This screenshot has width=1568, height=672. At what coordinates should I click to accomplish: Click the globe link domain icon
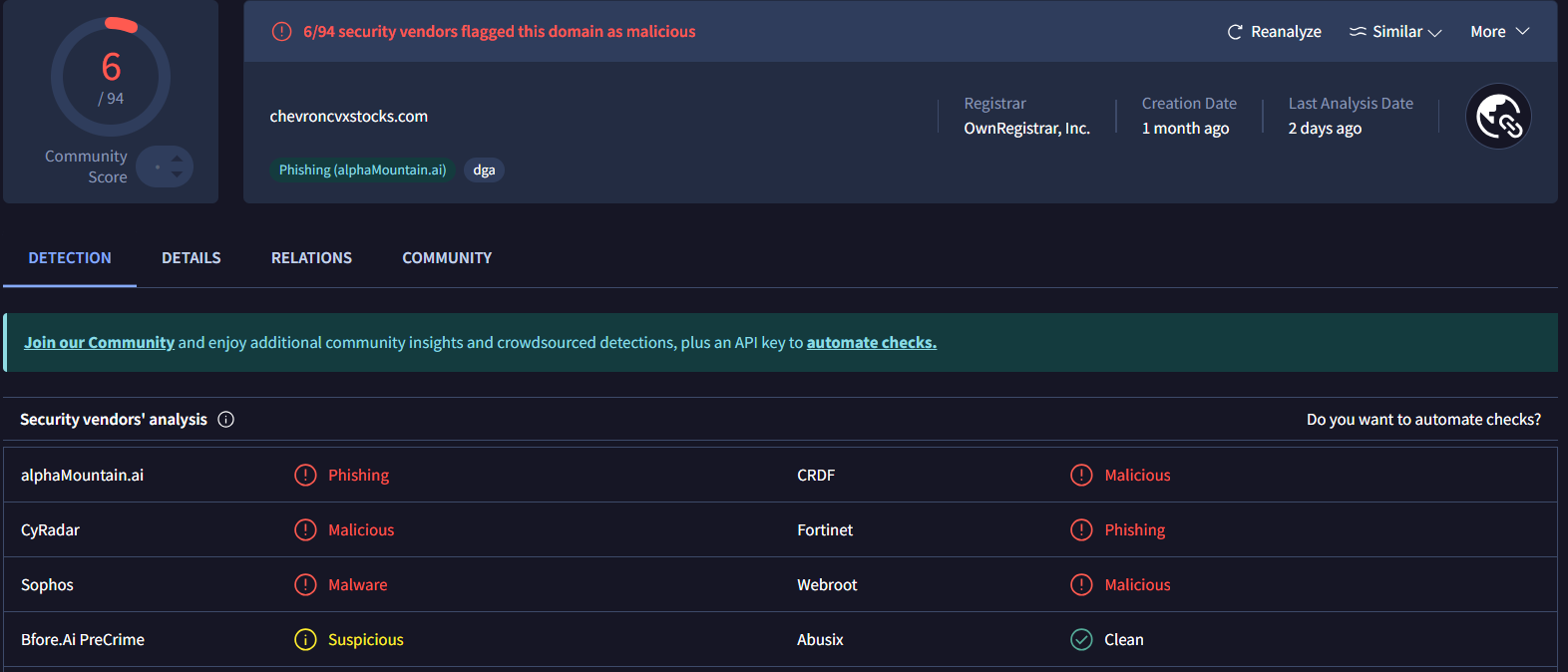click(x=1498, y=117)
